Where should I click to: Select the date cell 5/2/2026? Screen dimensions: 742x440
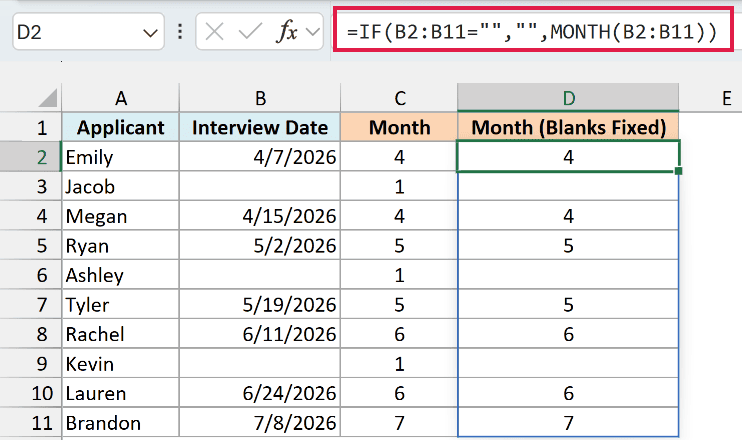[260, 245]
